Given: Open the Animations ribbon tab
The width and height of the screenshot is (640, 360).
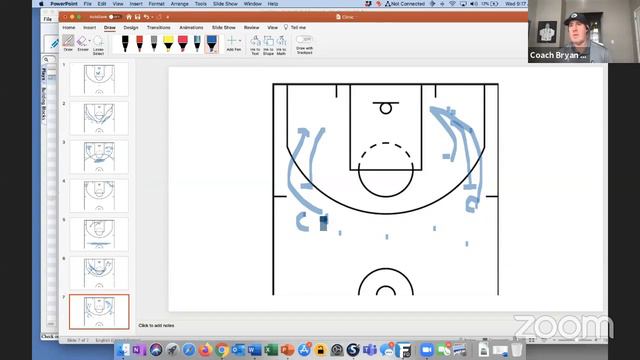Looking at the screenshot, I should [x=191, y=27].
